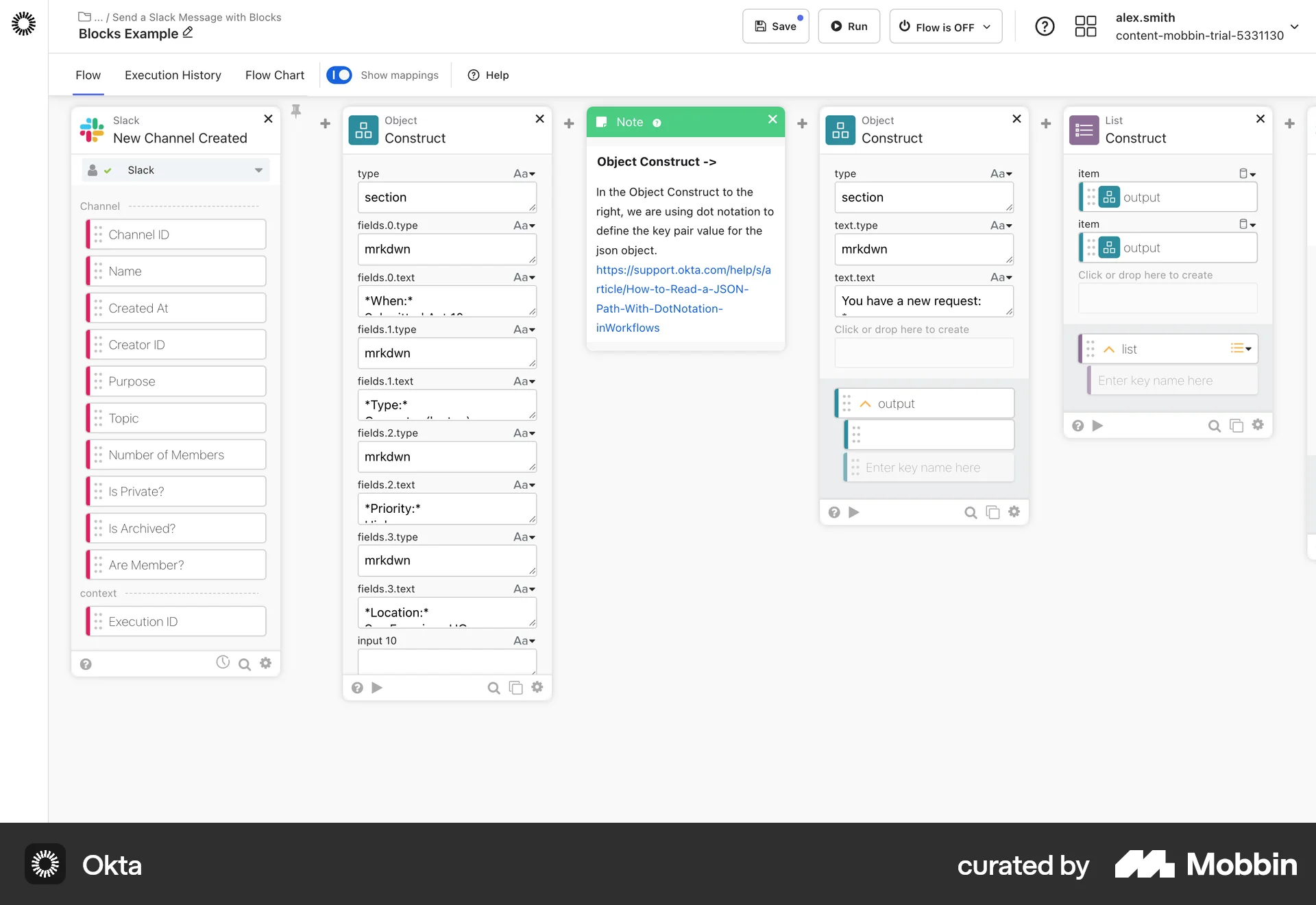Viewport: 1316px width, 905px height.
Task: Switch to the Execution History tab
Action: pos(173,75)
